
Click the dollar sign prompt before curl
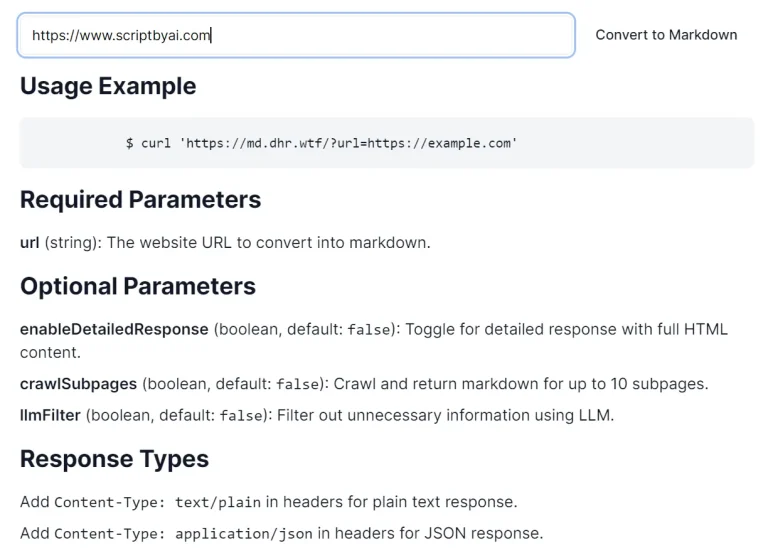pos(130,143)
